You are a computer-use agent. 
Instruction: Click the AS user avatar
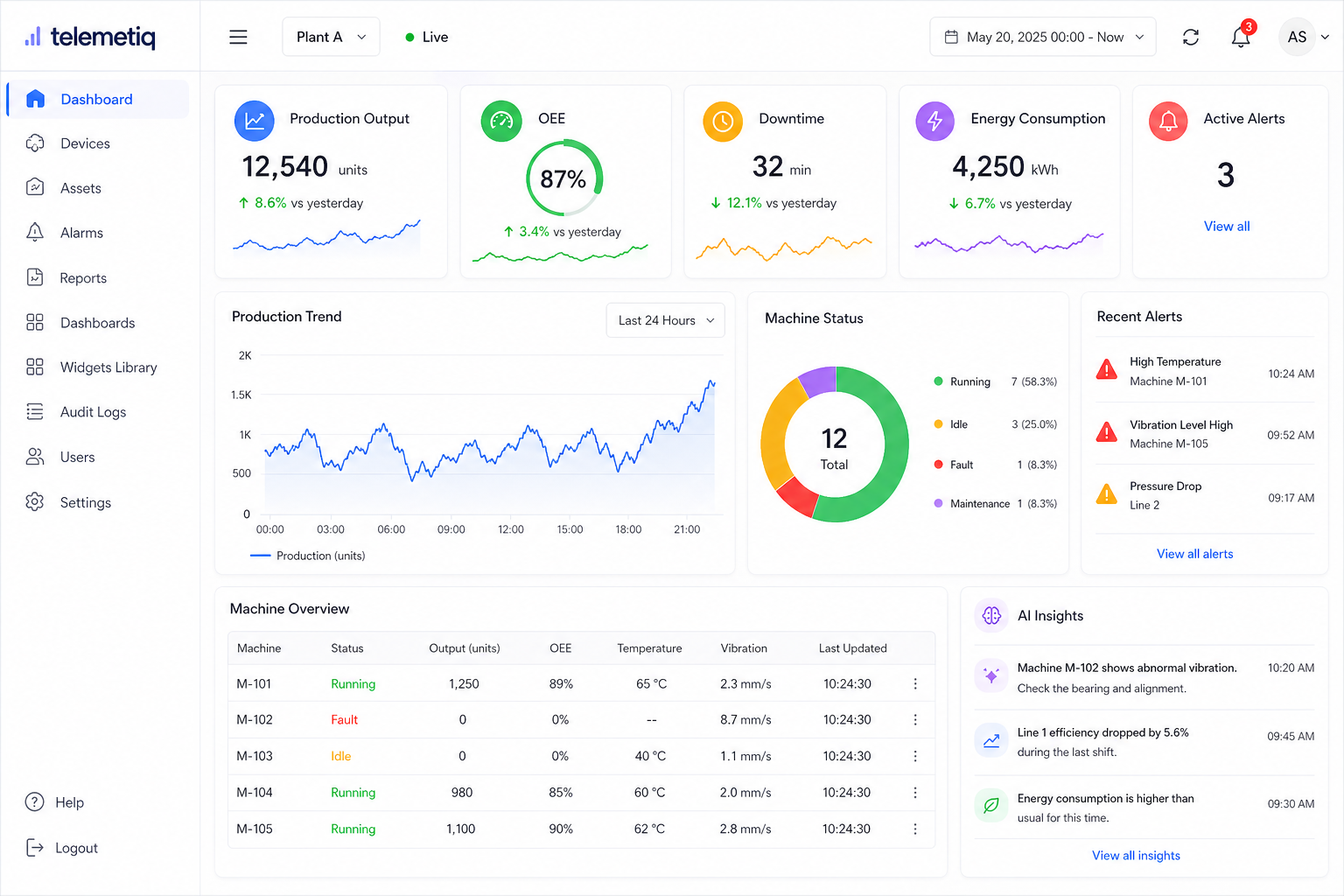point(1297,37)
